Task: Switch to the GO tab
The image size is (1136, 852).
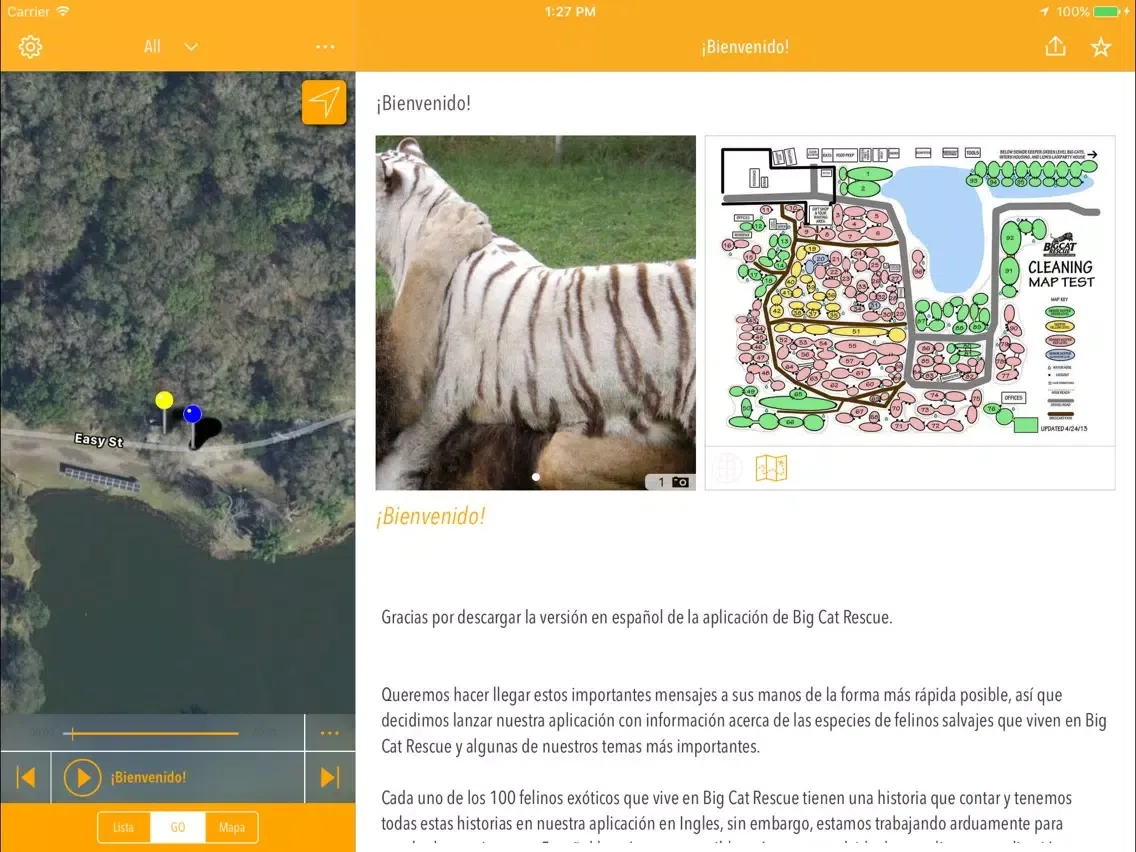Action: 178,827
